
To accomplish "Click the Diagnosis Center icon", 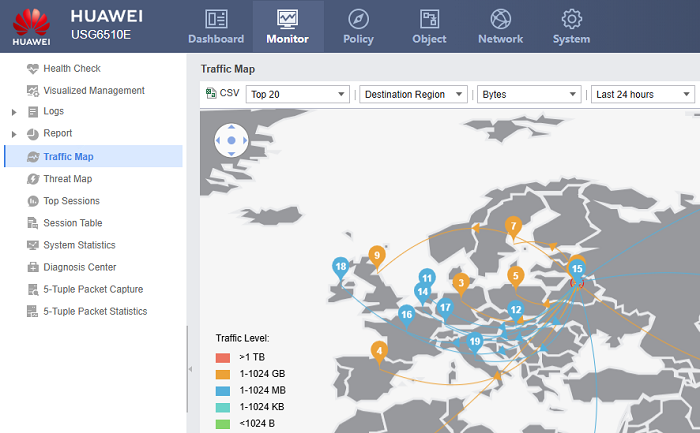I will (33, 267).
